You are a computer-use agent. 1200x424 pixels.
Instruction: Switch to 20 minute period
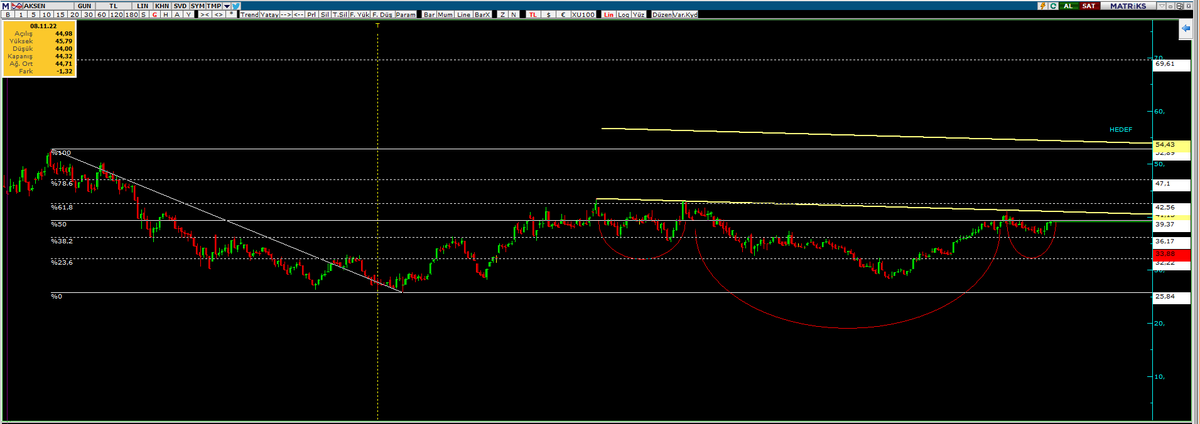coord(74,15)
